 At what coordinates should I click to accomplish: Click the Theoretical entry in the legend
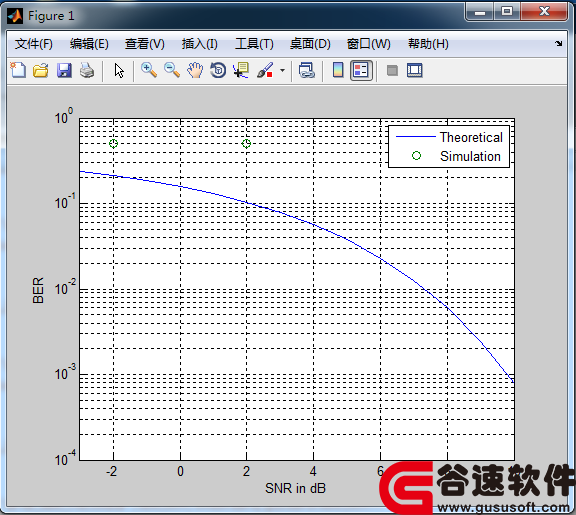click(x=471, y=137)
